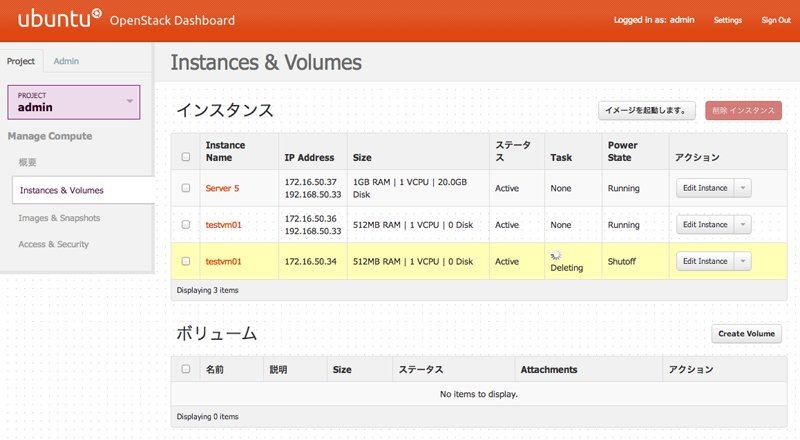The width and height of the screenshot is (800, 440).
Task: Click the No items to display message
Action: click(479, 394)
